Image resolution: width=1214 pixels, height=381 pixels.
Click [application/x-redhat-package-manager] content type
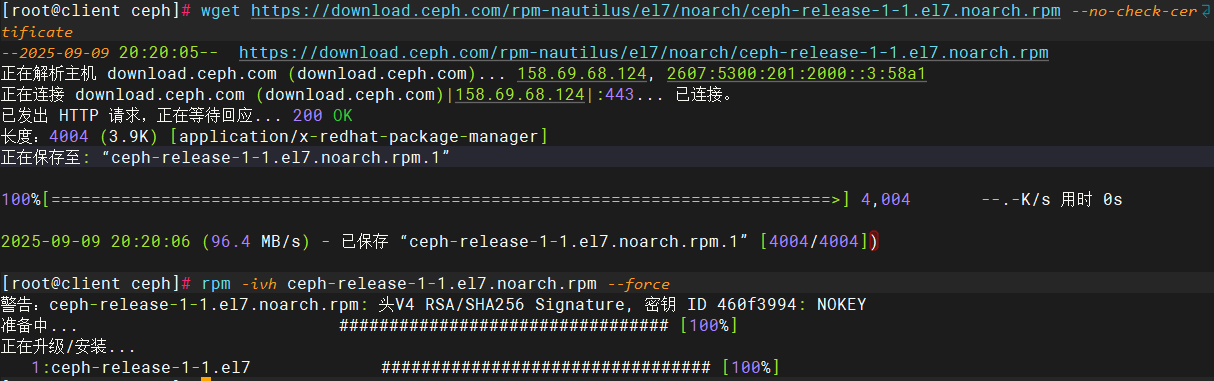(358, 137)
